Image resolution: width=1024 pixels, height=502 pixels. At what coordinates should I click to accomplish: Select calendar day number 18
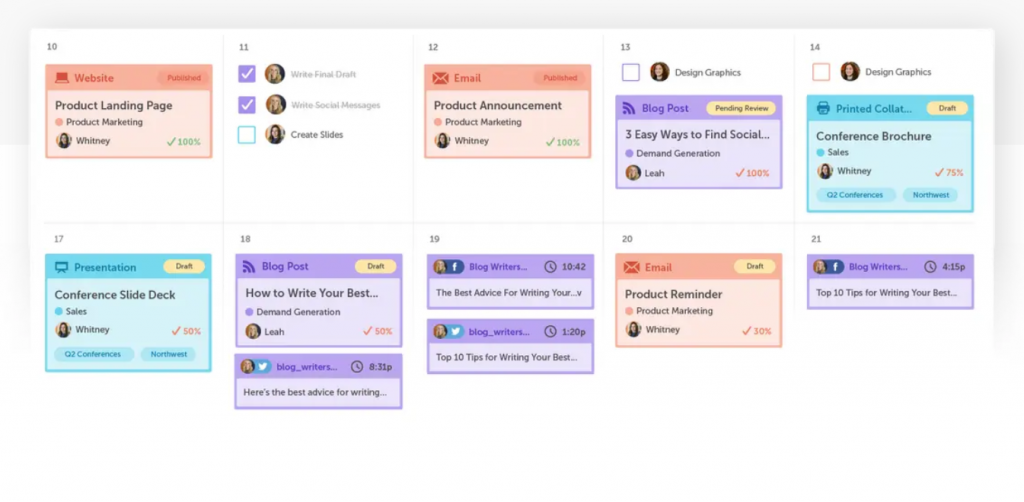(x=245, y=239)
